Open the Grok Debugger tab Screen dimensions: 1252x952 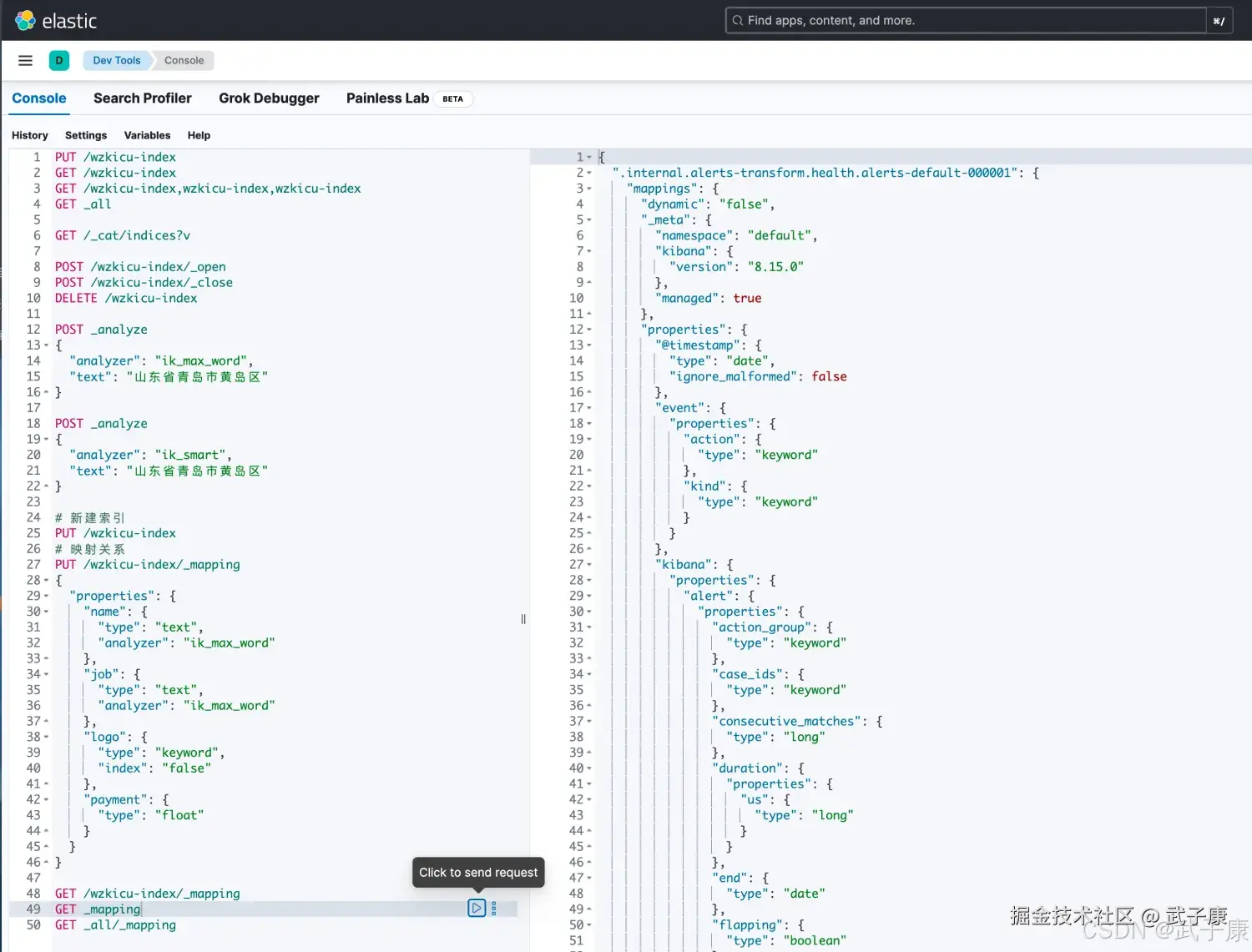(269, 98)
